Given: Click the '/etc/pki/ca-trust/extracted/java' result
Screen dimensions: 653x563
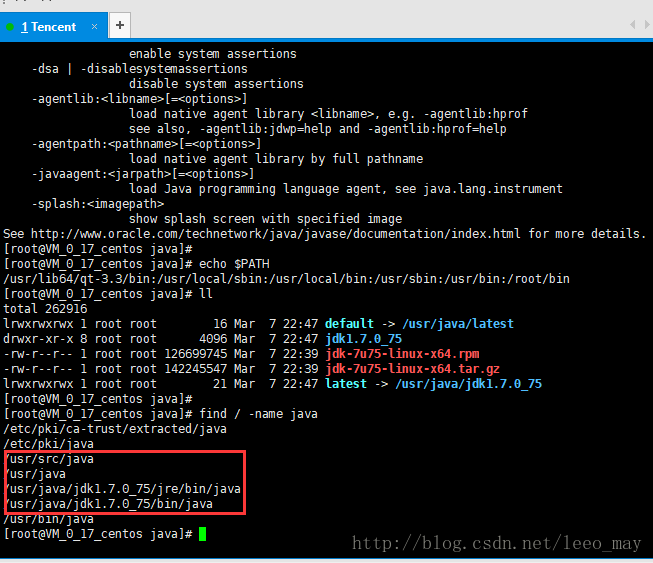Looking at the screenshot, I should (x=115, y=429).
